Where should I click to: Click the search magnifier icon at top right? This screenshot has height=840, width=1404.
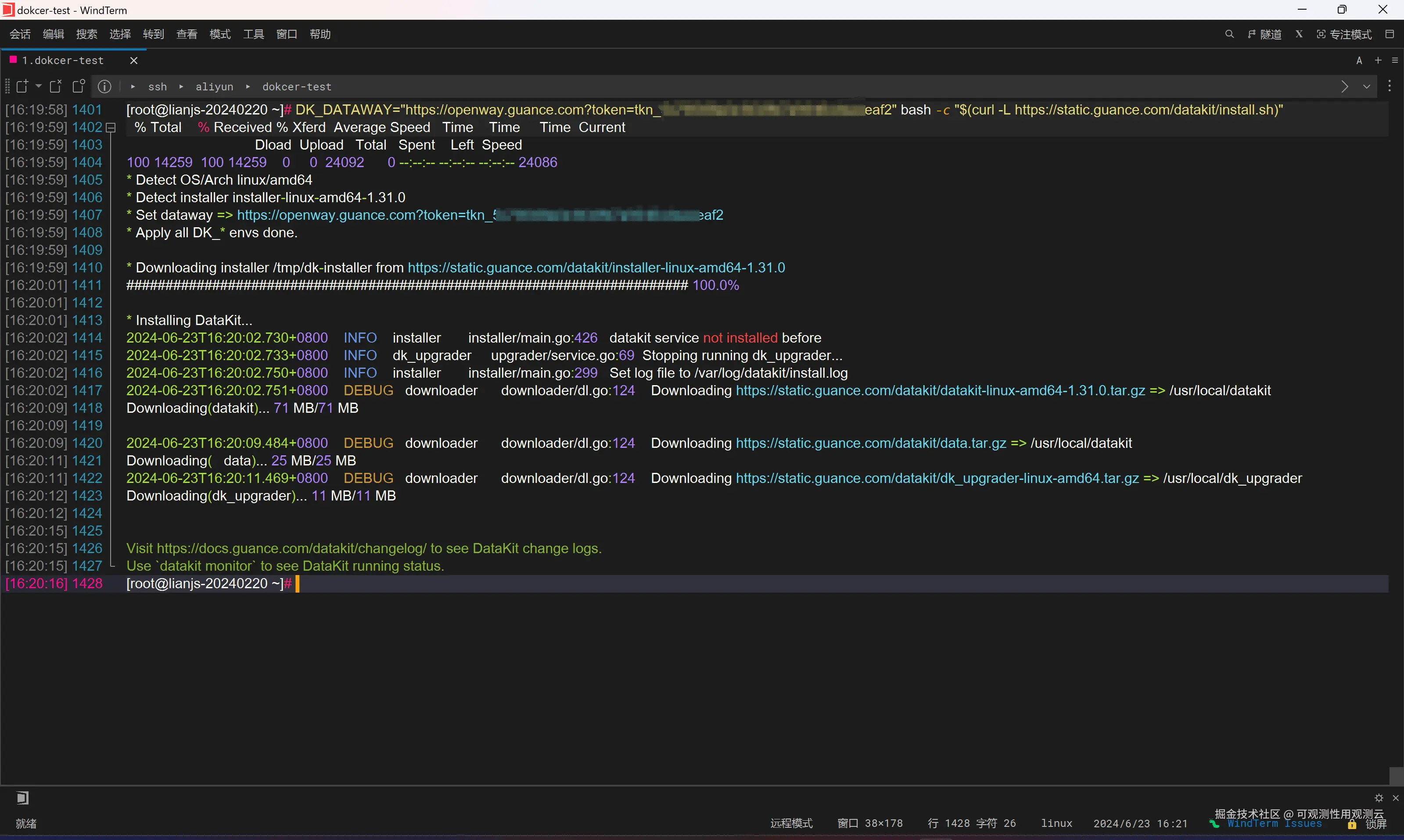point(1229,34)
